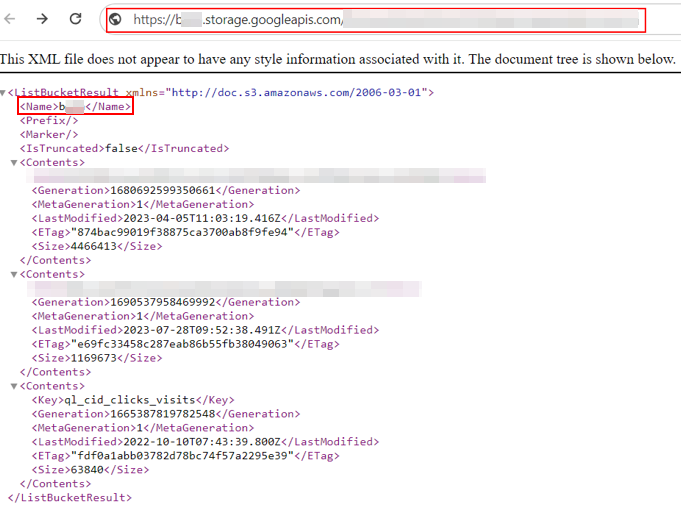Select the empty Prefix element
This screenshot has width=681, height=511.
click(49, 121)
